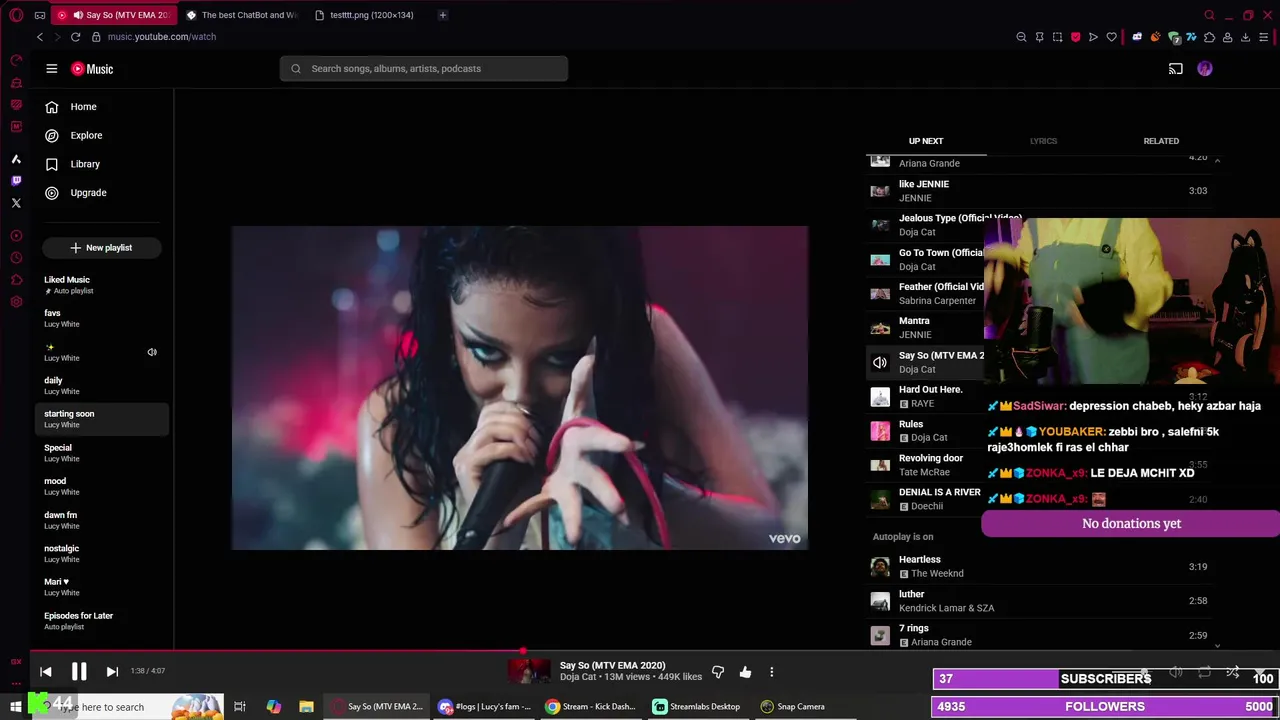This screenshot has height=720, width=1280.
Task: Open Twitch in the Opera sidebar
Action: coord(16,181)
